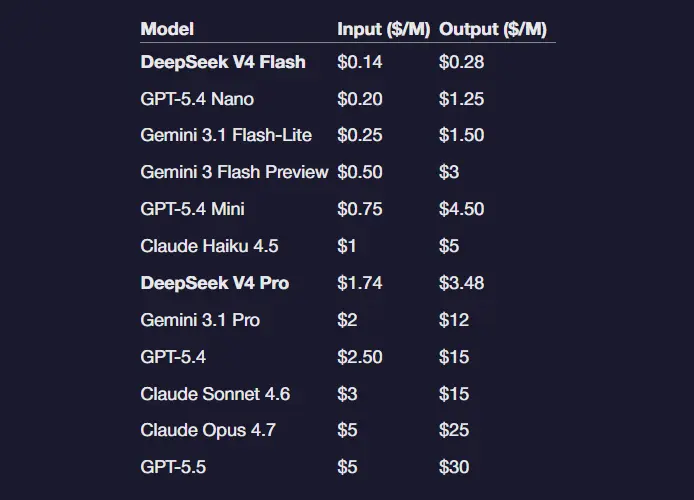Screen dimensions: 694x500
Task: Click the $0.28 output price cell
Action: (x=461, y=62)
